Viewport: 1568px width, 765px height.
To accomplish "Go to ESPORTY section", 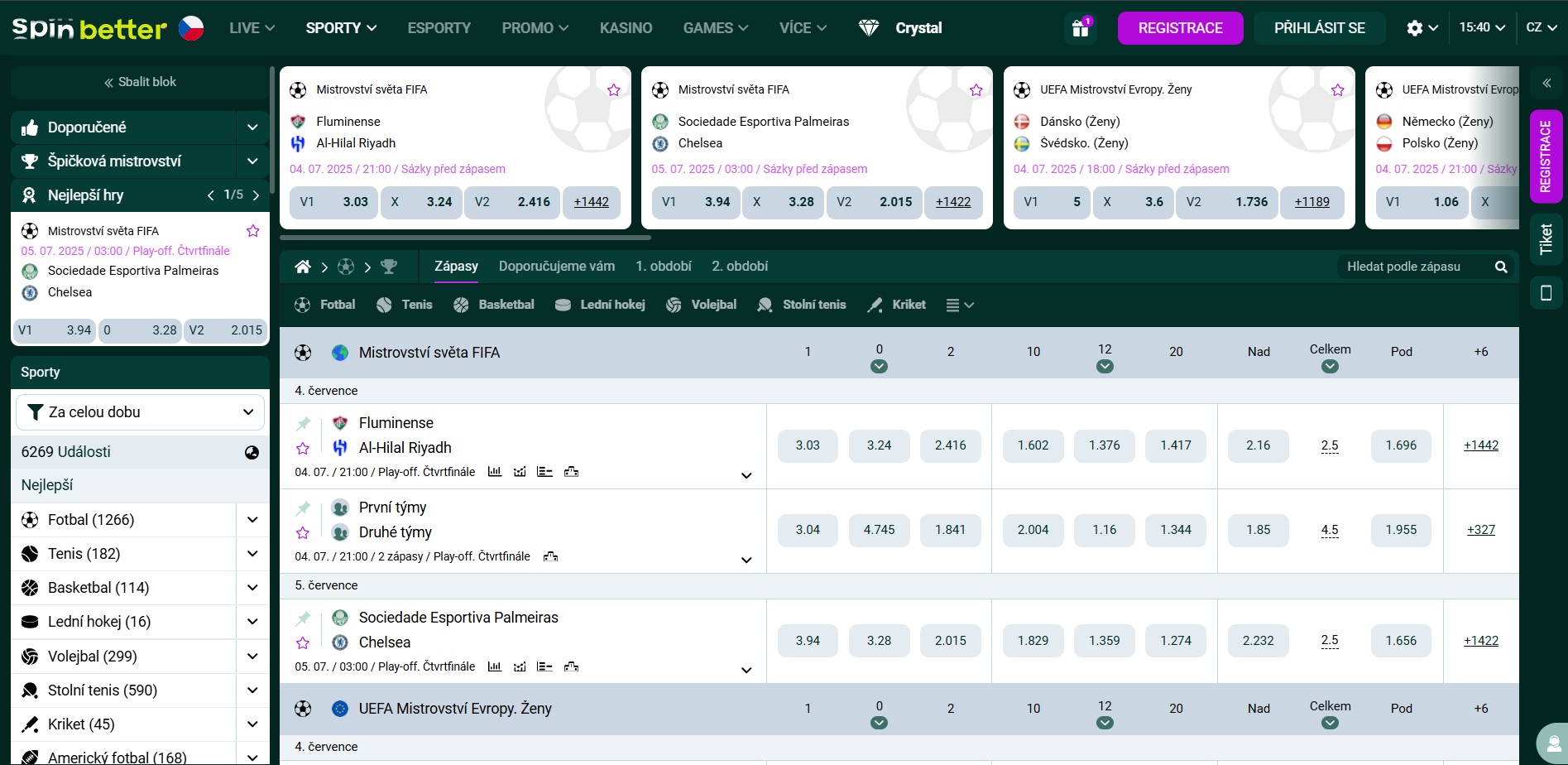I will [439, 28].
